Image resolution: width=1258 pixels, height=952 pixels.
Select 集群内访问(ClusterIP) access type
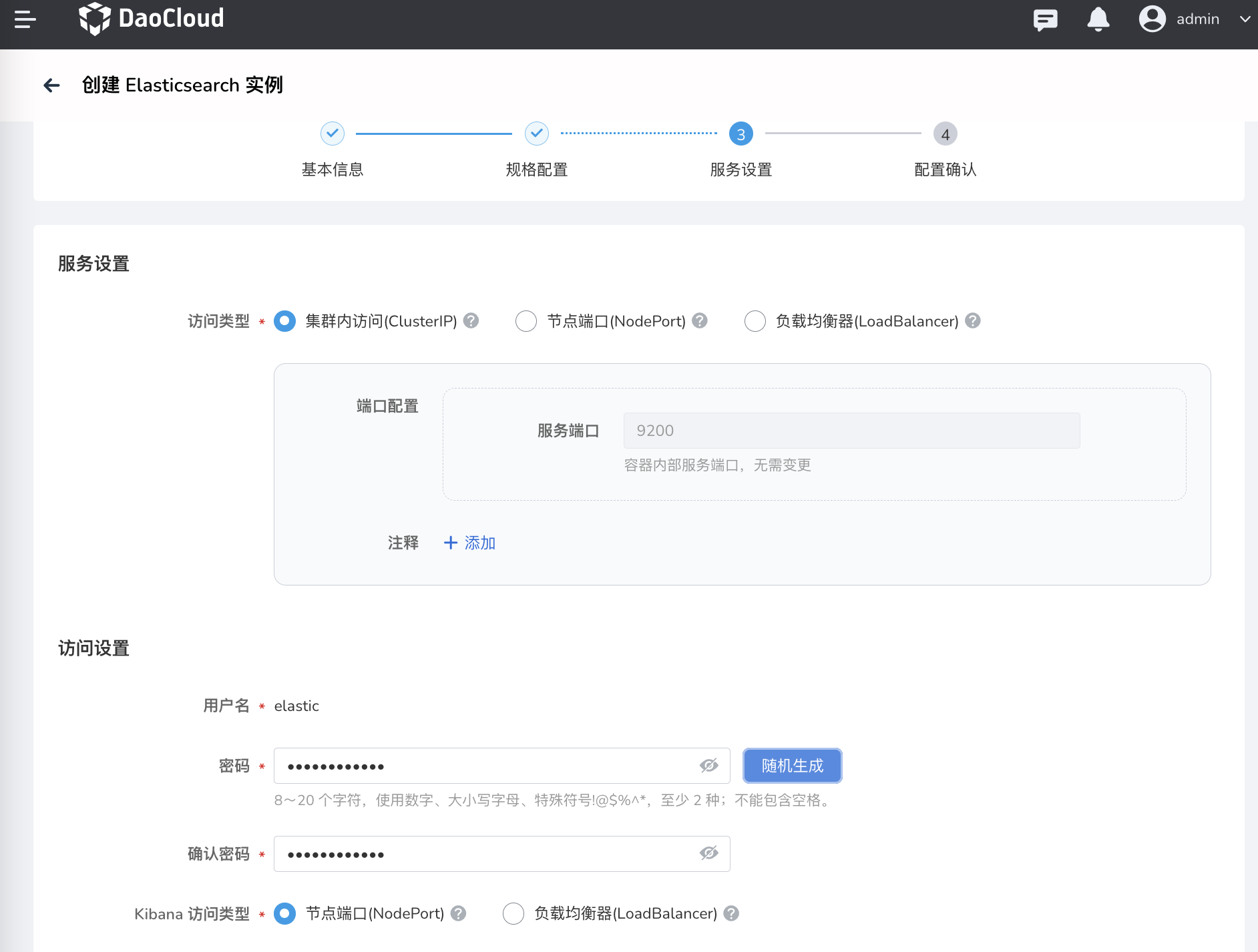click(285, 321)
